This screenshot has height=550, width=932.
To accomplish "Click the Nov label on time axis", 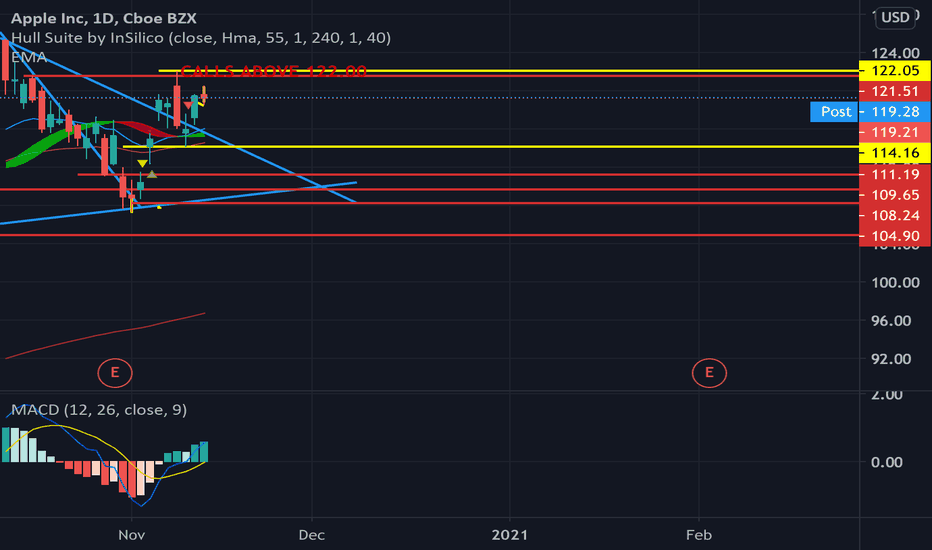I will pyautogui.click(x=131, y=535).
